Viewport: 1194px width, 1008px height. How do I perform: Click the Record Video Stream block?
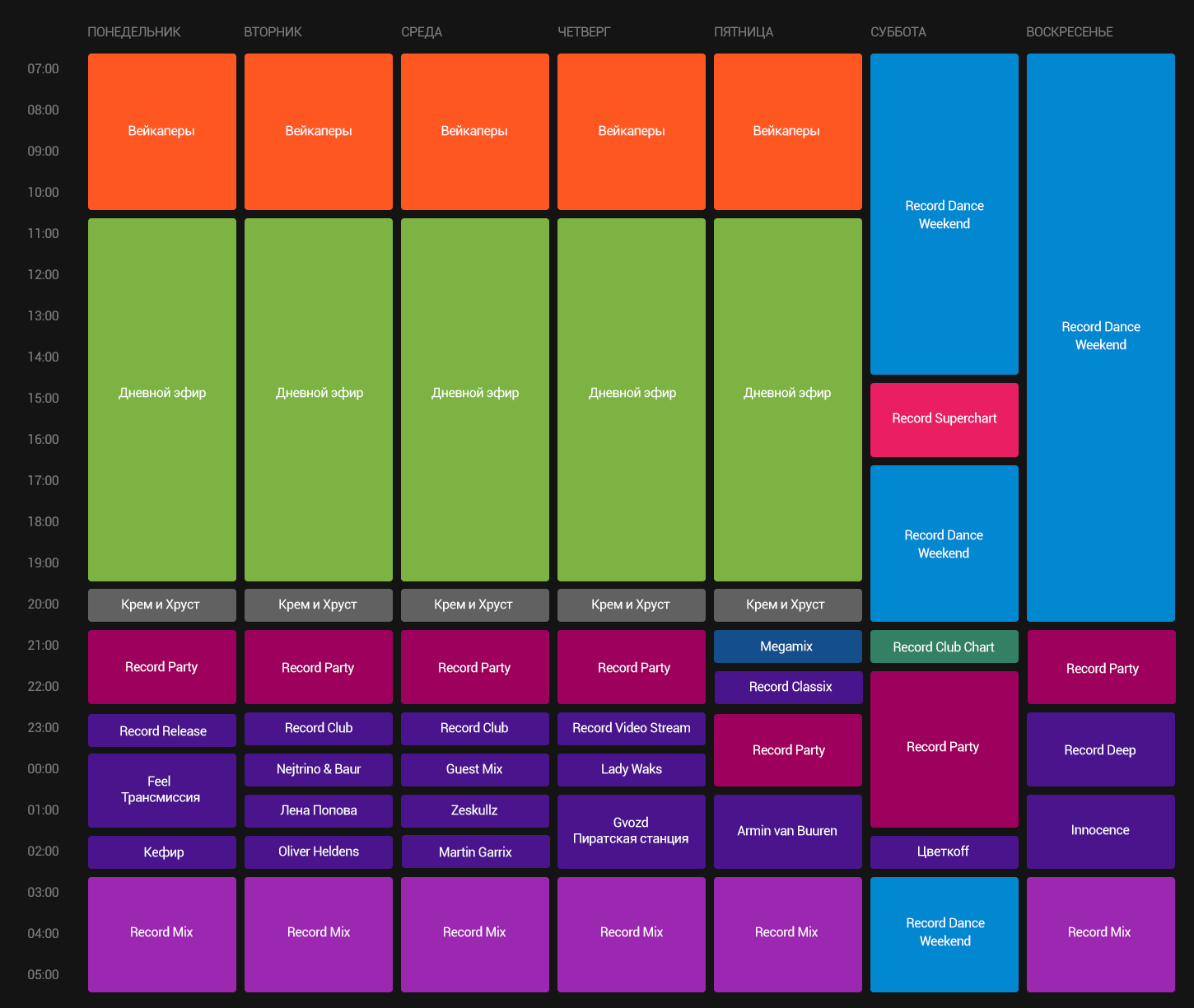click(x=632, y=729)
